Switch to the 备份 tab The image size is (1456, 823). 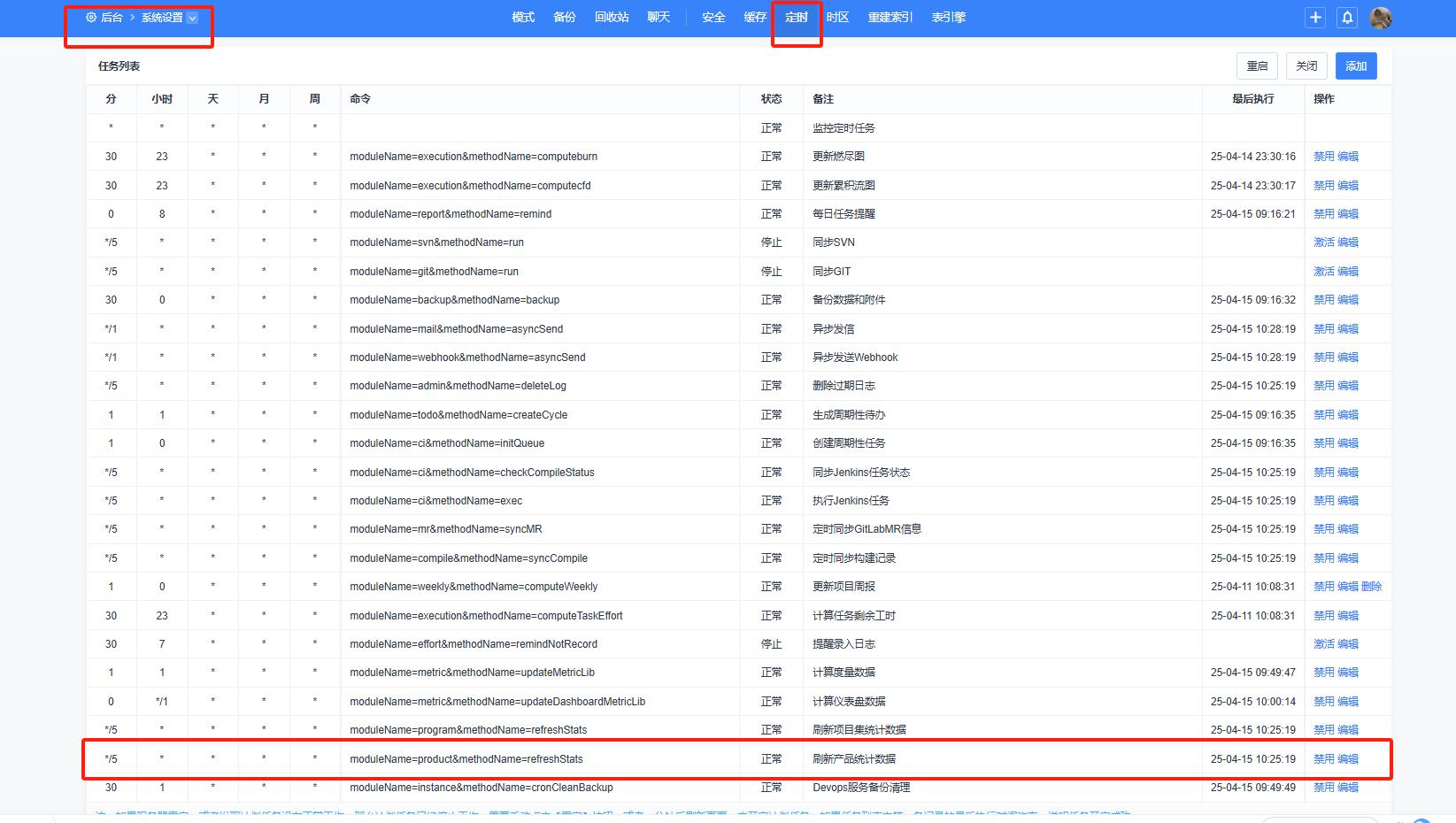click(x=565, y=18)
